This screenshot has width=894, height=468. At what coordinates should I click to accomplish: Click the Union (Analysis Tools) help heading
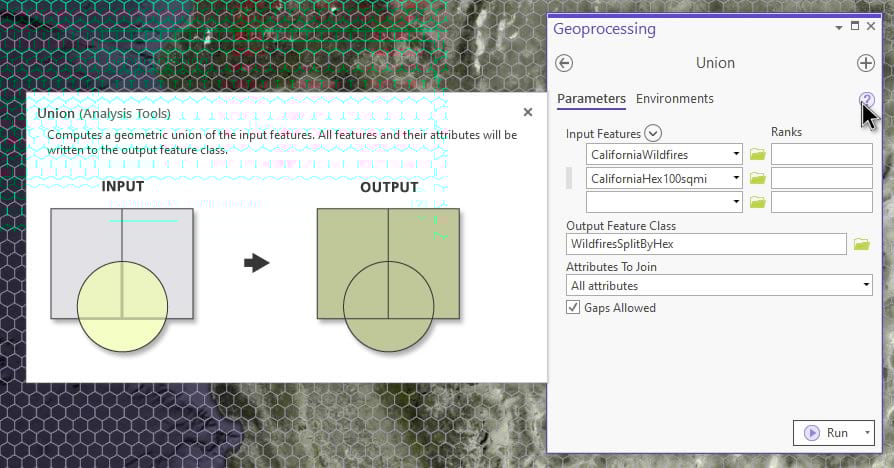[104, 113]
